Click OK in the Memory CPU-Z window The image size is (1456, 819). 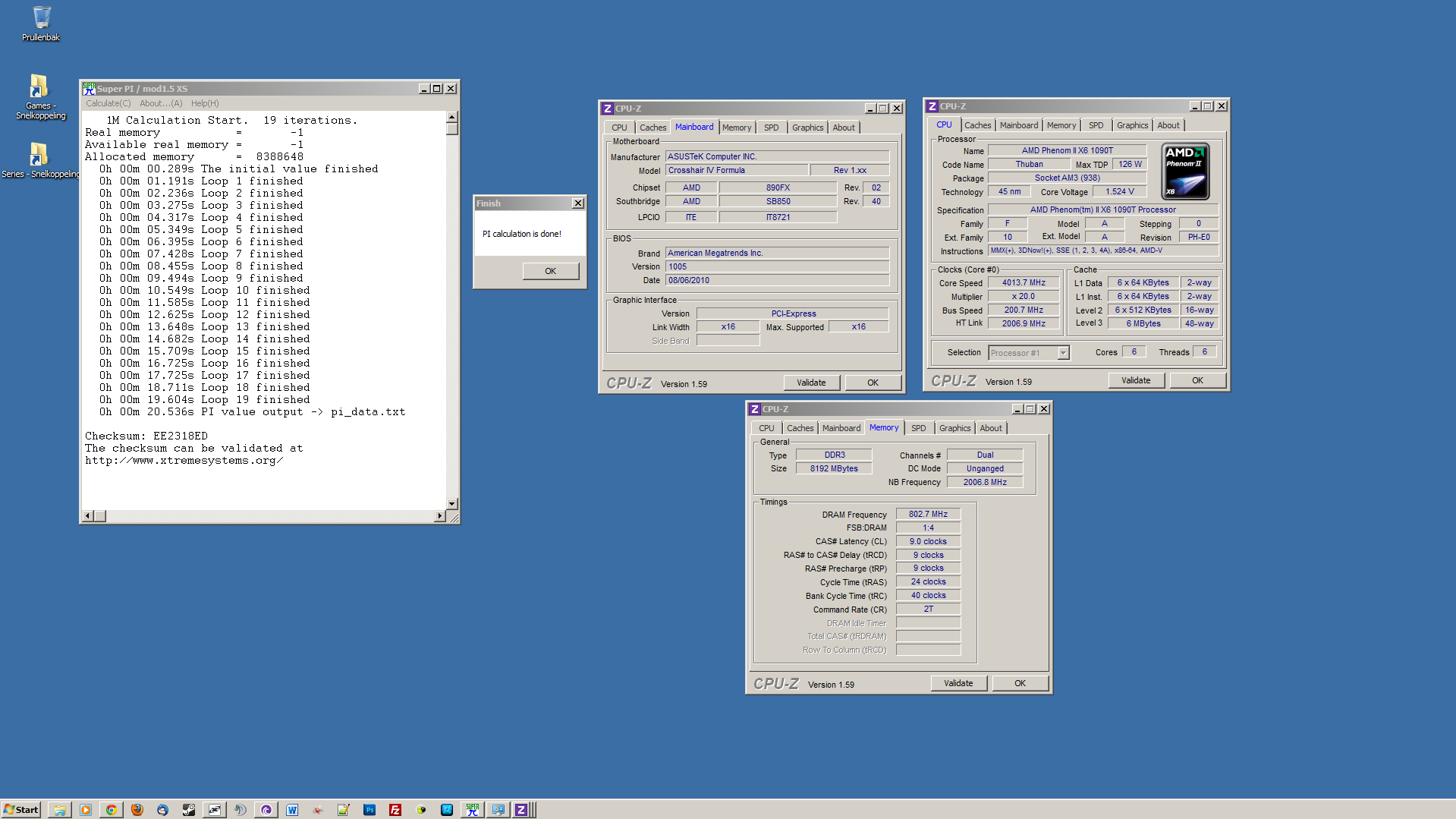click(1020, 683)
